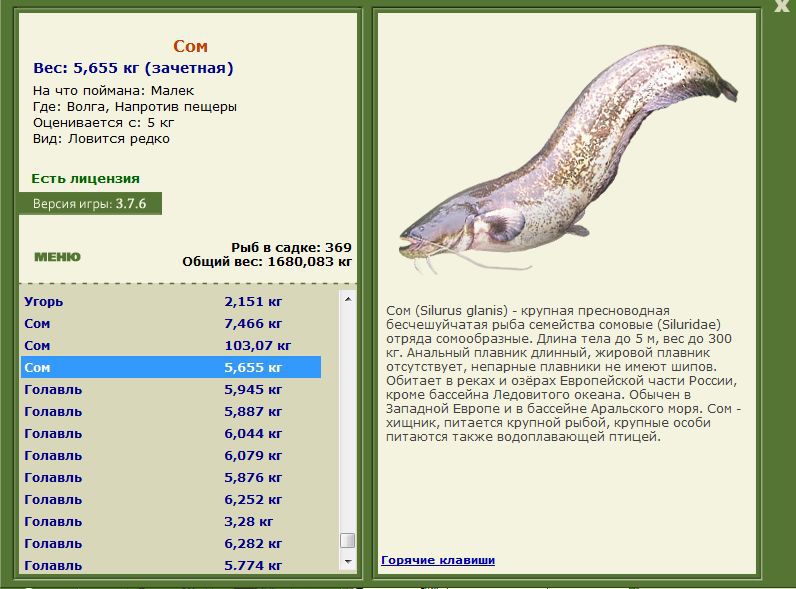Close the window with the X button
This screenshot has width=796, height=589.
(782, 6)
